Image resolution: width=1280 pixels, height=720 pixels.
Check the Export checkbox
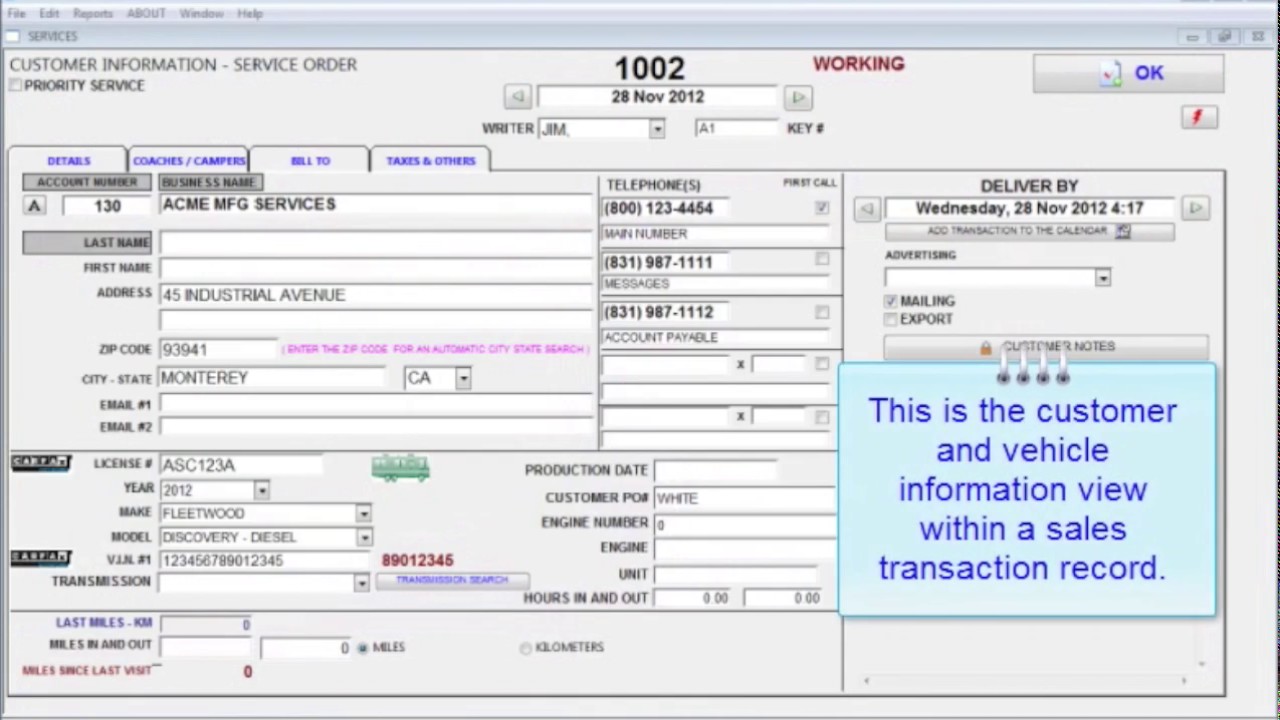tap(890, 319)
